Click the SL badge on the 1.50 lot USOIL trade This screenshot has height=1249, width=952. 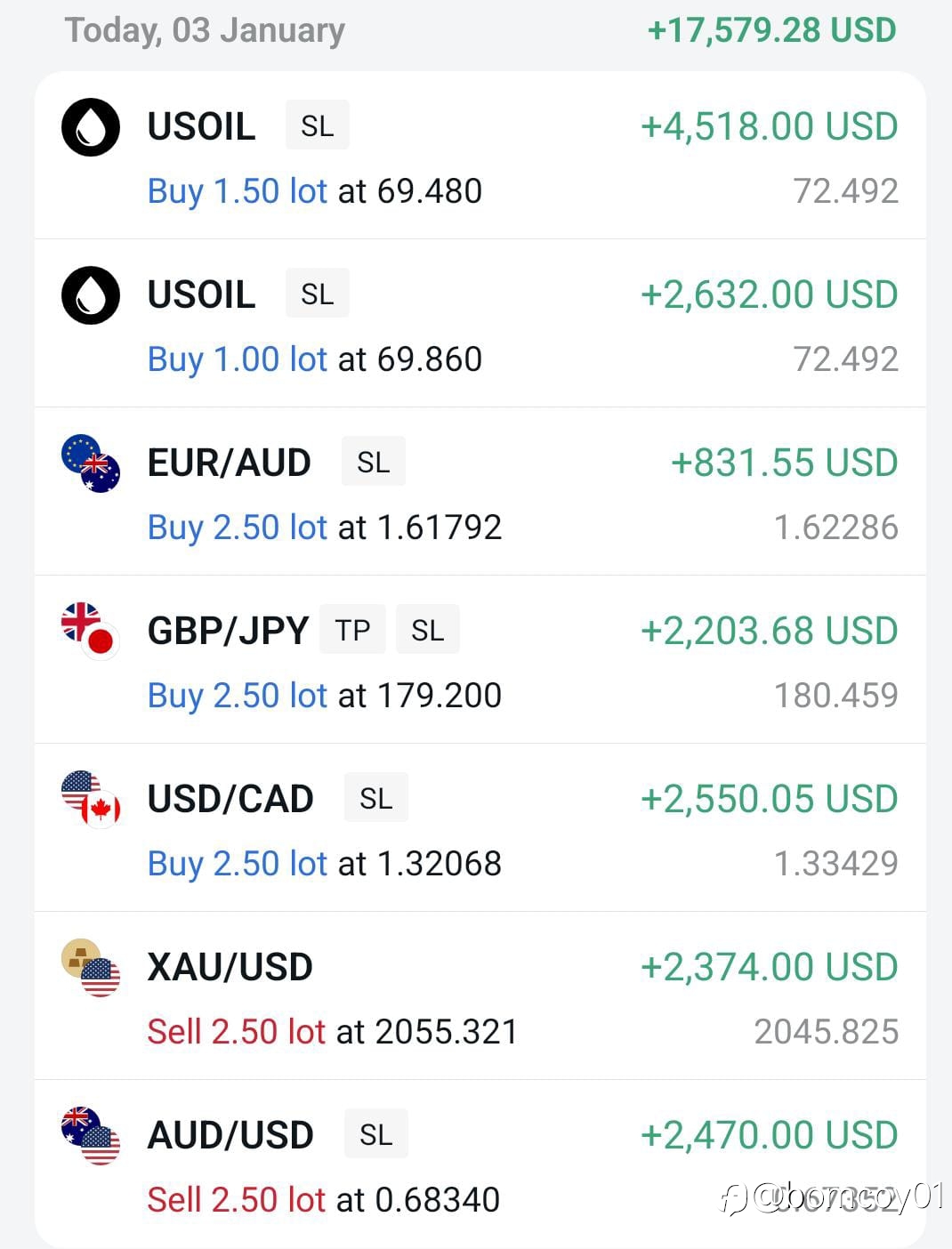pyautogui.click(x=318, y=125)
